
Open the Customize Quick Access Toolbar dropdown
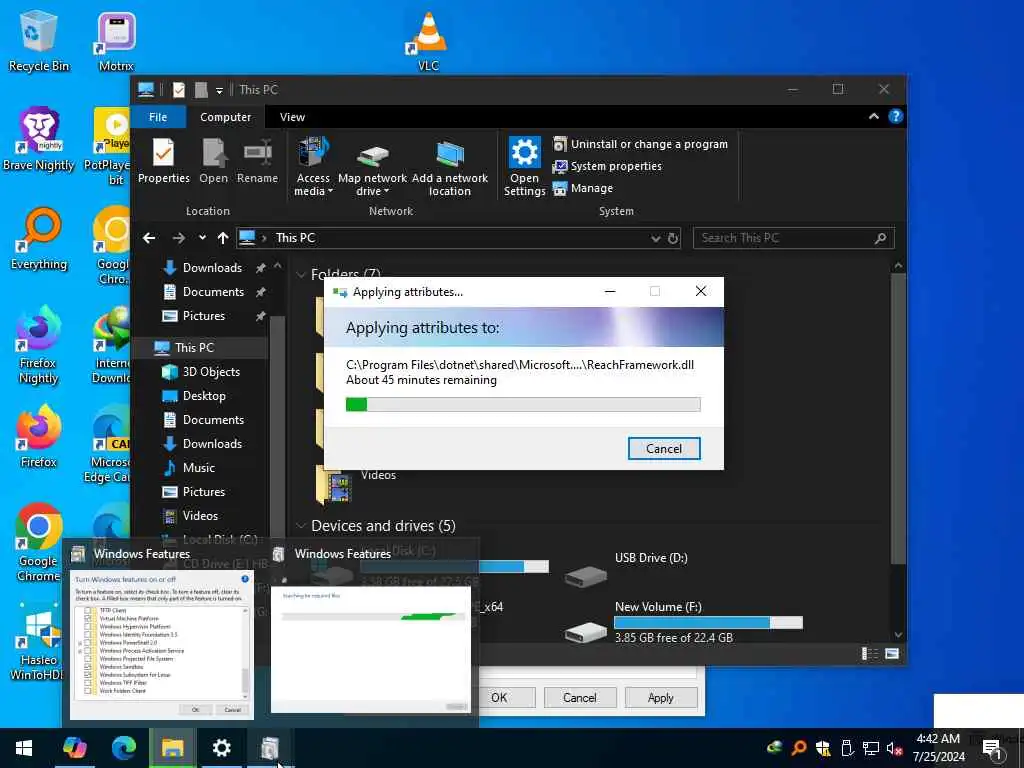219,90
